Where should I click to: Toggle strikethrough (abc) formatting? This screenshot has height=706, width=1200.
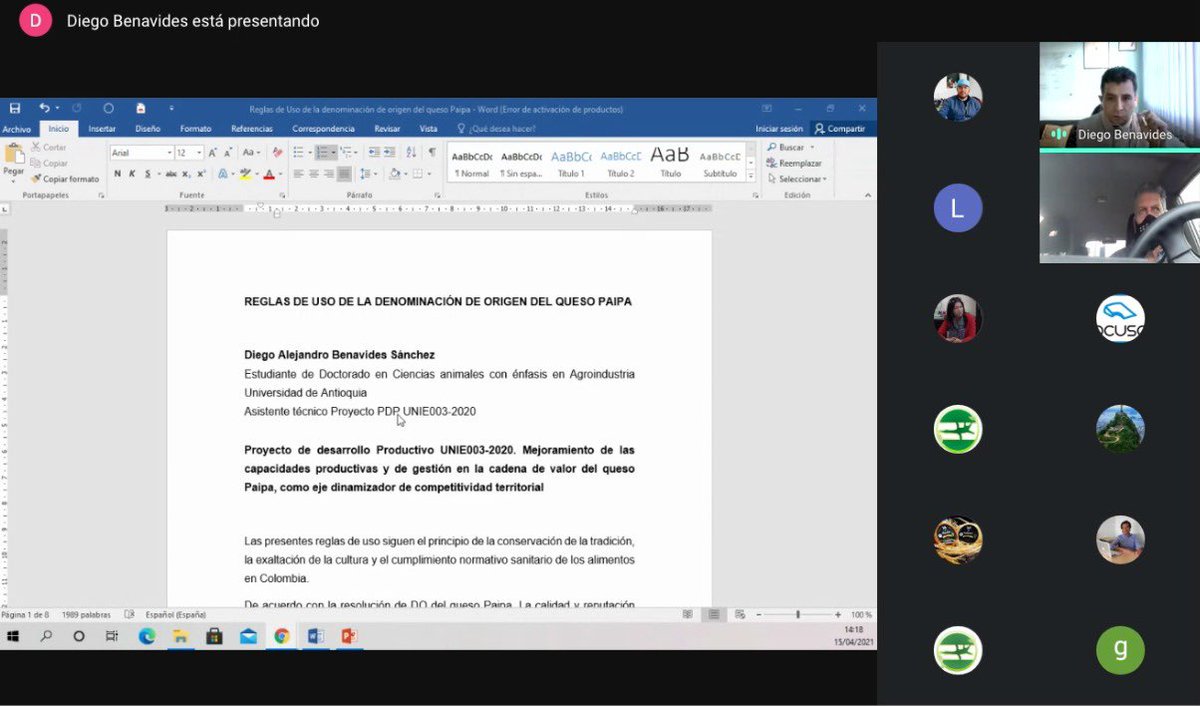(x=171, y=174)
